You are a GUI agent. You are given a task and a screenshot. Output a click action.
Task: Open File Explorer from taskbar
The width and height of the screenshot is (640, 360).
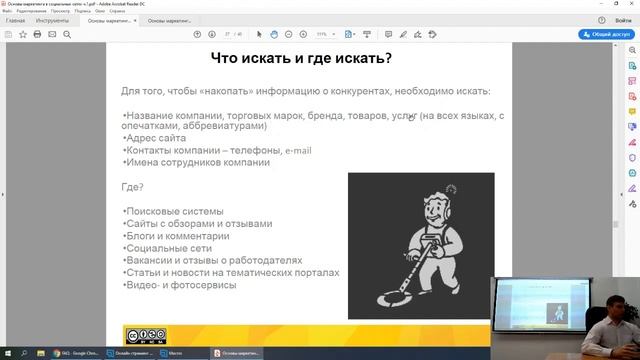tap(41, 353)
